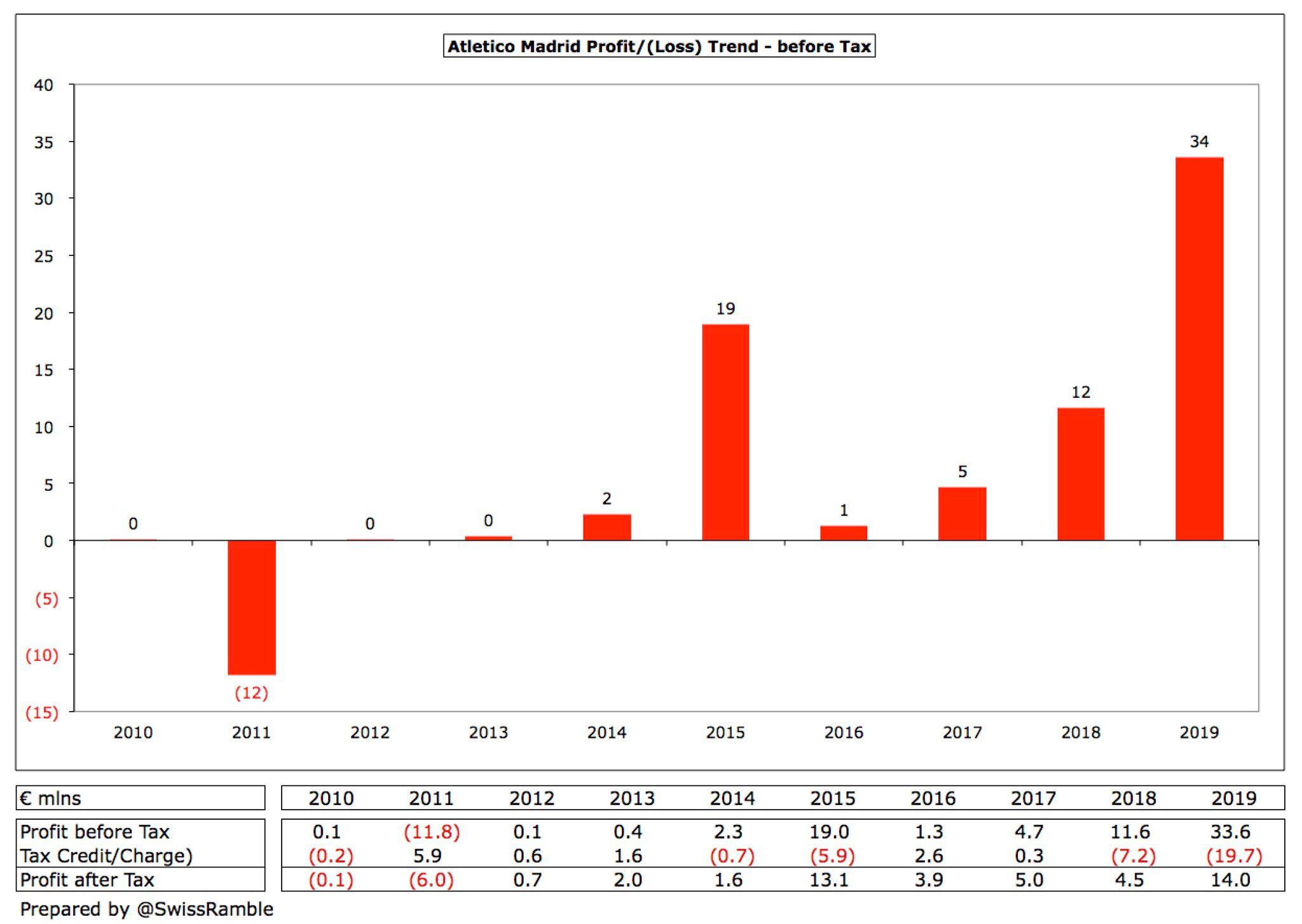Click red y-axis label (10)
Viewport: 1302px width, 924px height.
pos(42,655)
